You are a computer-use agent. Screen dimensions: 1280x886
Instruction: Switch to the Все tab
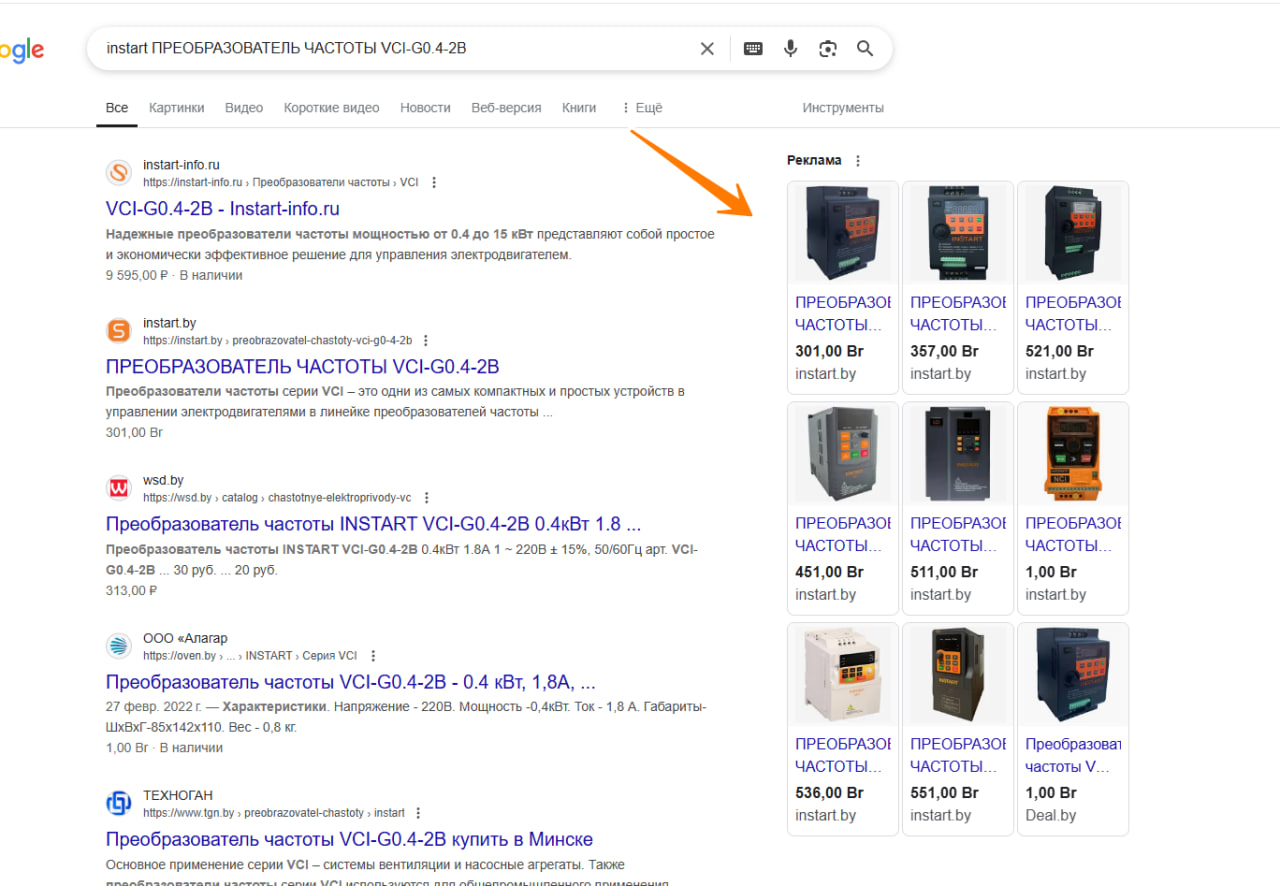(x=117, y=108)
